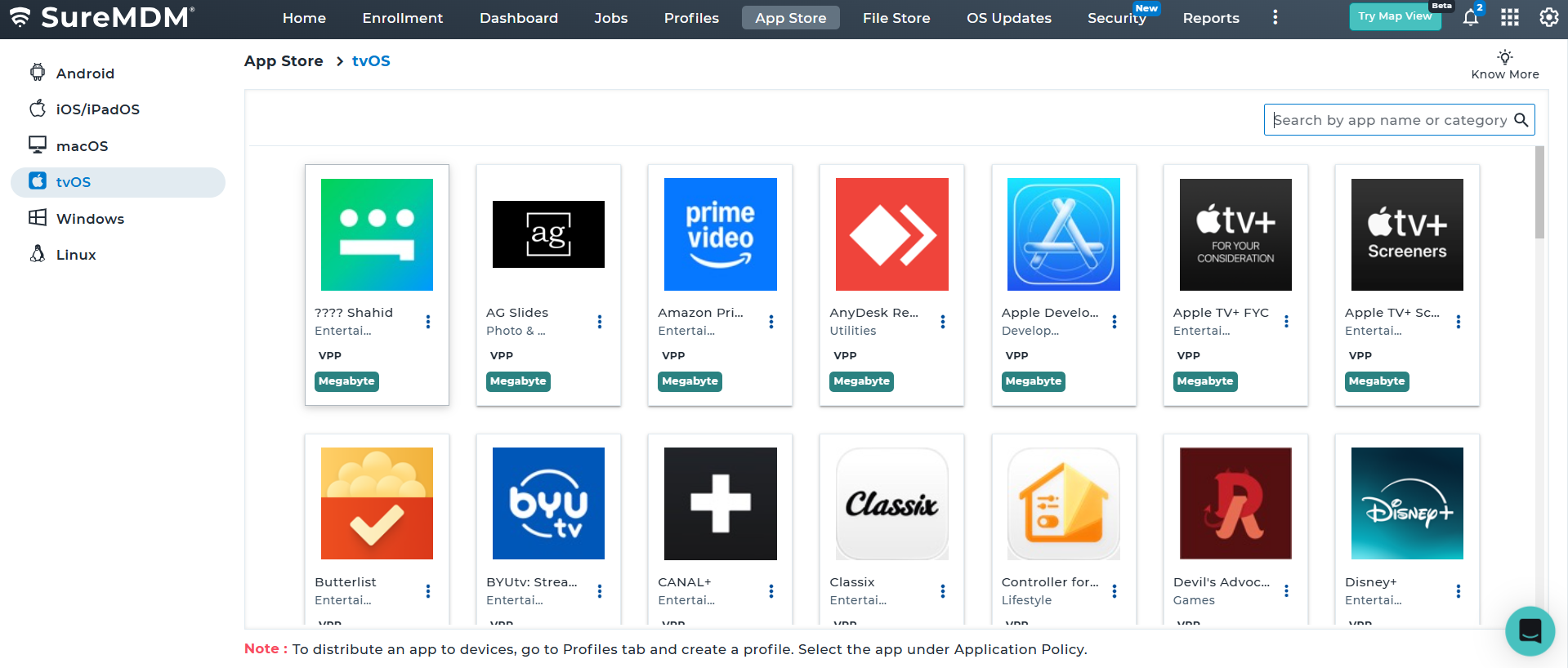Open the notifications bell icon
The height and width of the screenshot is (668, 1568).
pyautogui.click(x=1470, y=18)
